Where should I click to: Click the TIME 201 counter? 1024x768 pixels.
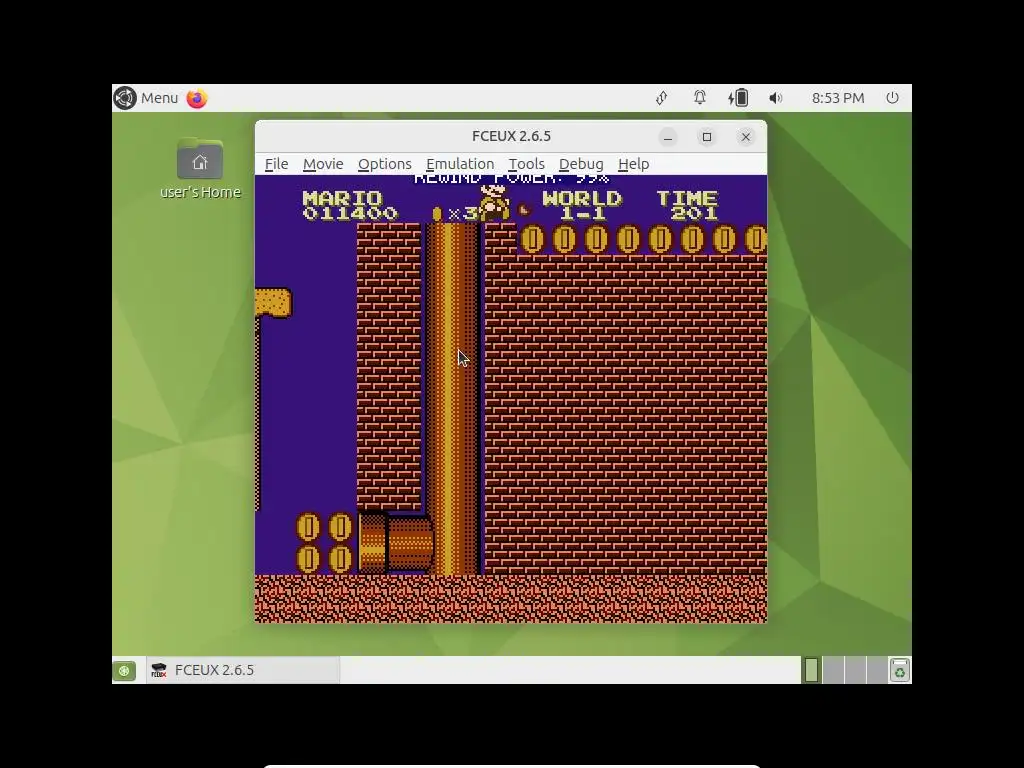pos(687,205)
